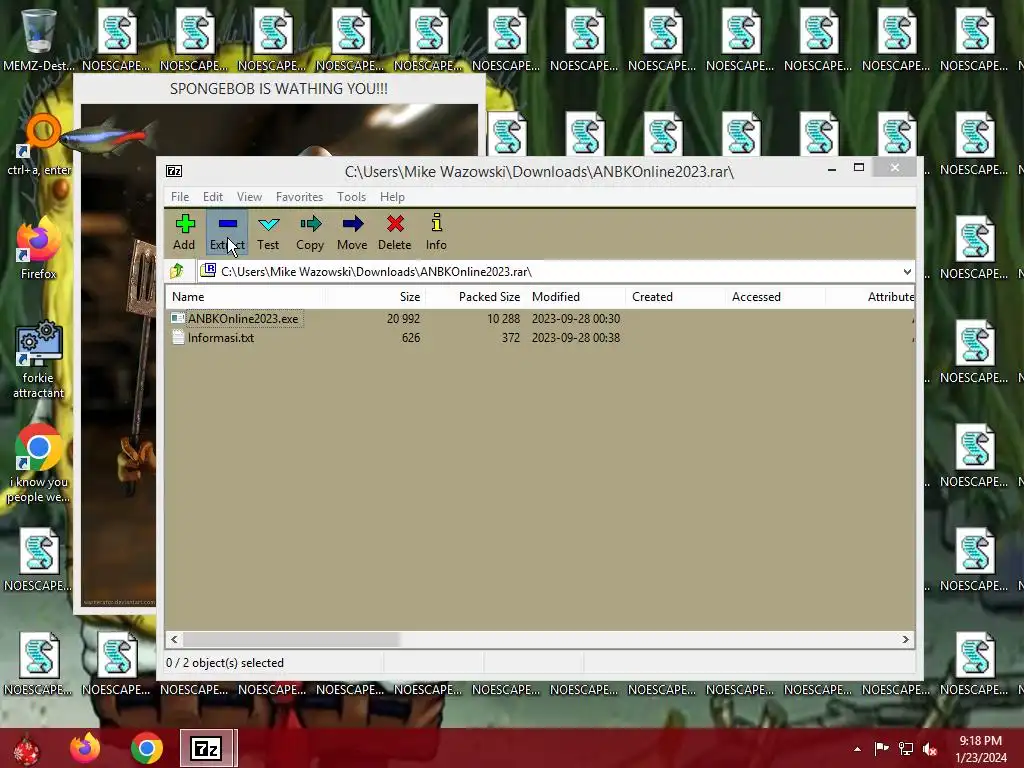Click the horizontal scrollbar left arrow

click(x=174, y=639)
